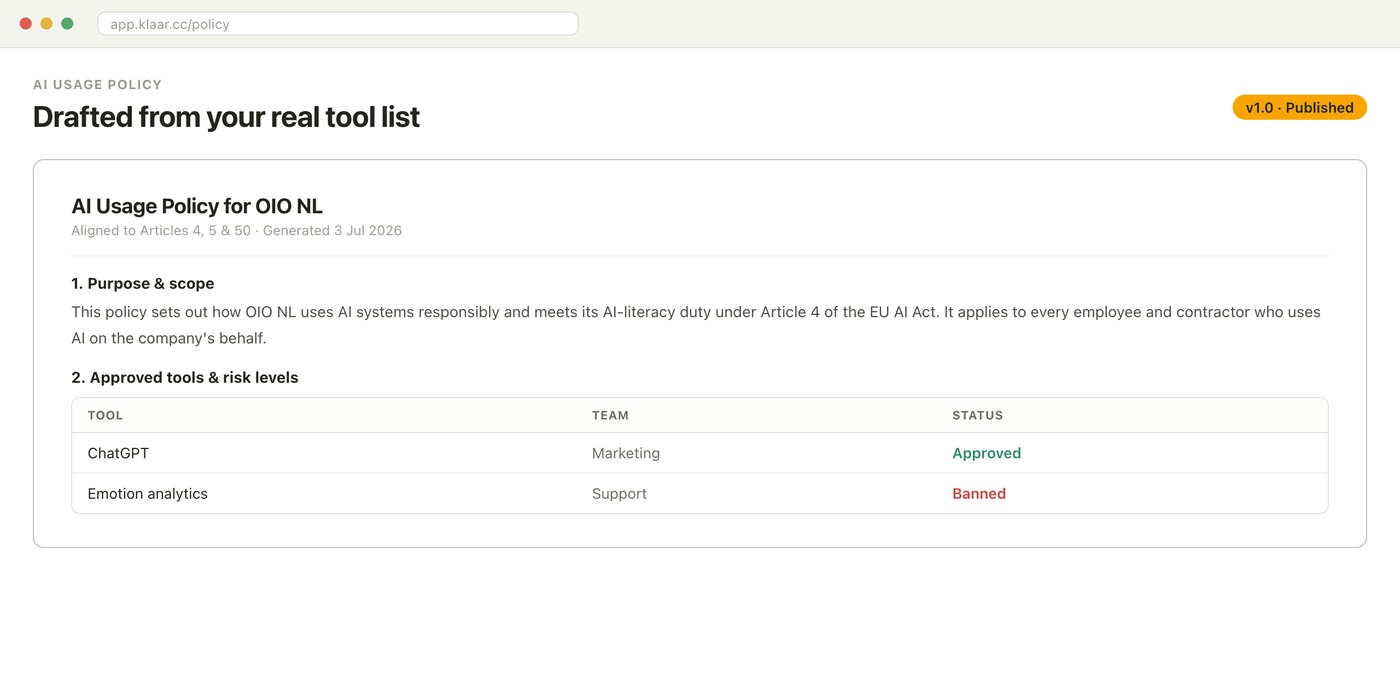Image resolution: width=1400 pixels, height=700 pixels.
Task: Click the "Aligned to Articles 4, 5 & 50" subtitle
Action: click(236, 231)
